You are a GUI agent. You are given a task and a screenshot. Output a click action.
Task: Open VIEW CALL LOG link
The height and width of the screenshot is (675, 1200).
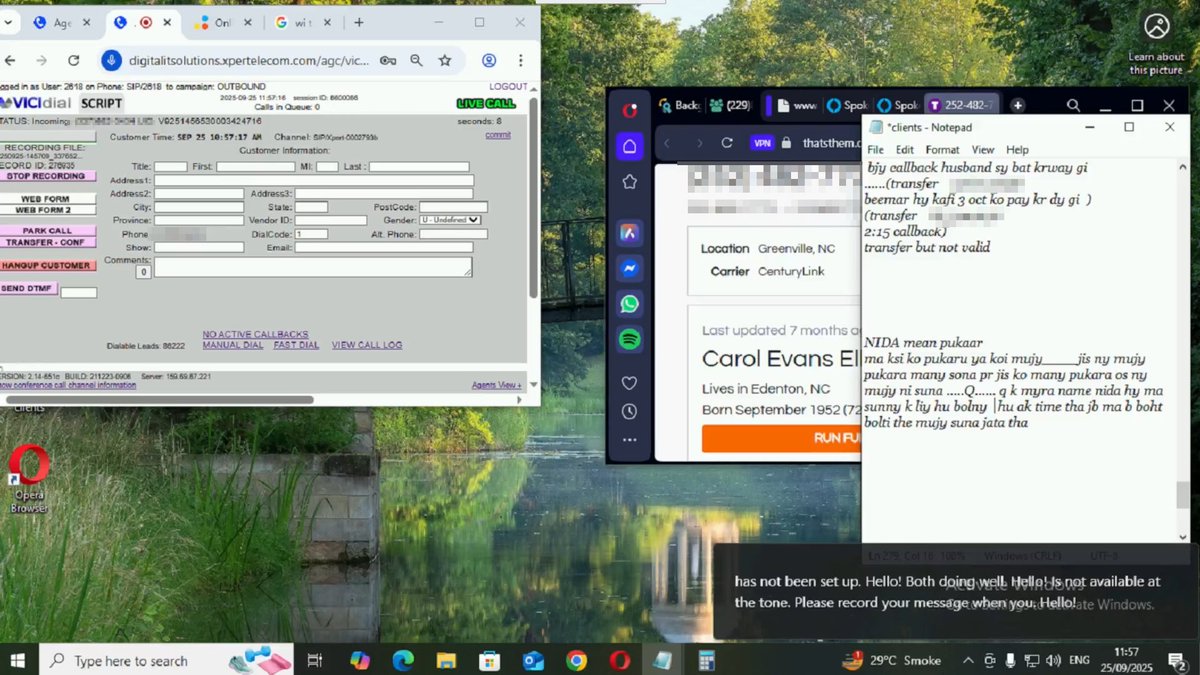click(x=367, y=345)
